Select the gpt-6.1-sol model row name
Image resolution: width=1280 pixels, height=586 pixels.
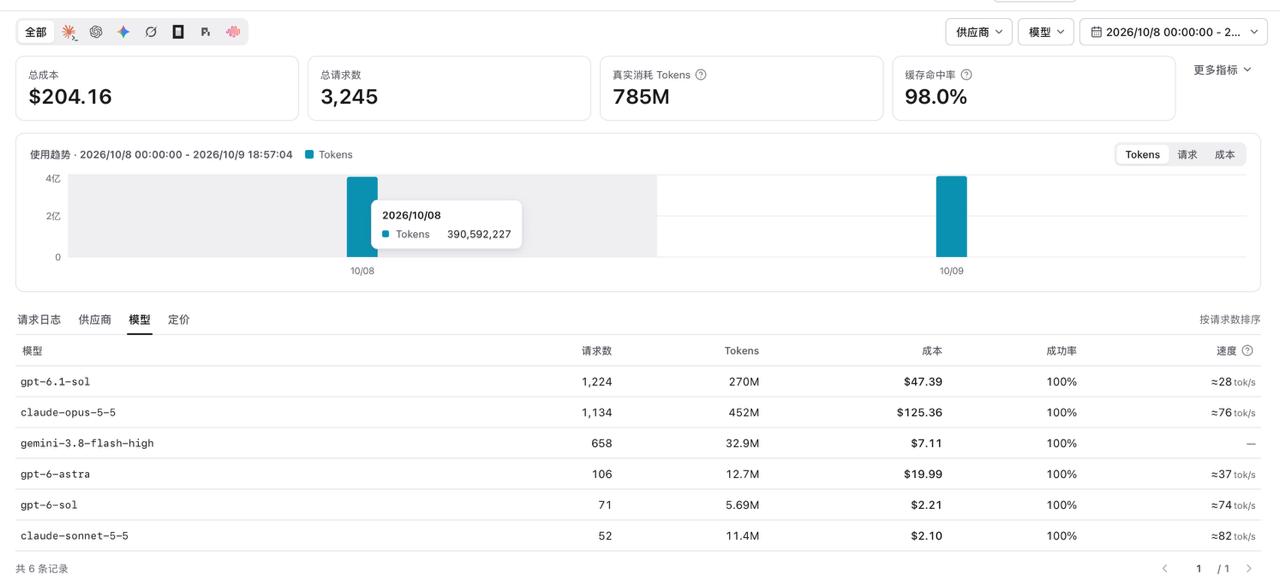[x=55, y=382]
